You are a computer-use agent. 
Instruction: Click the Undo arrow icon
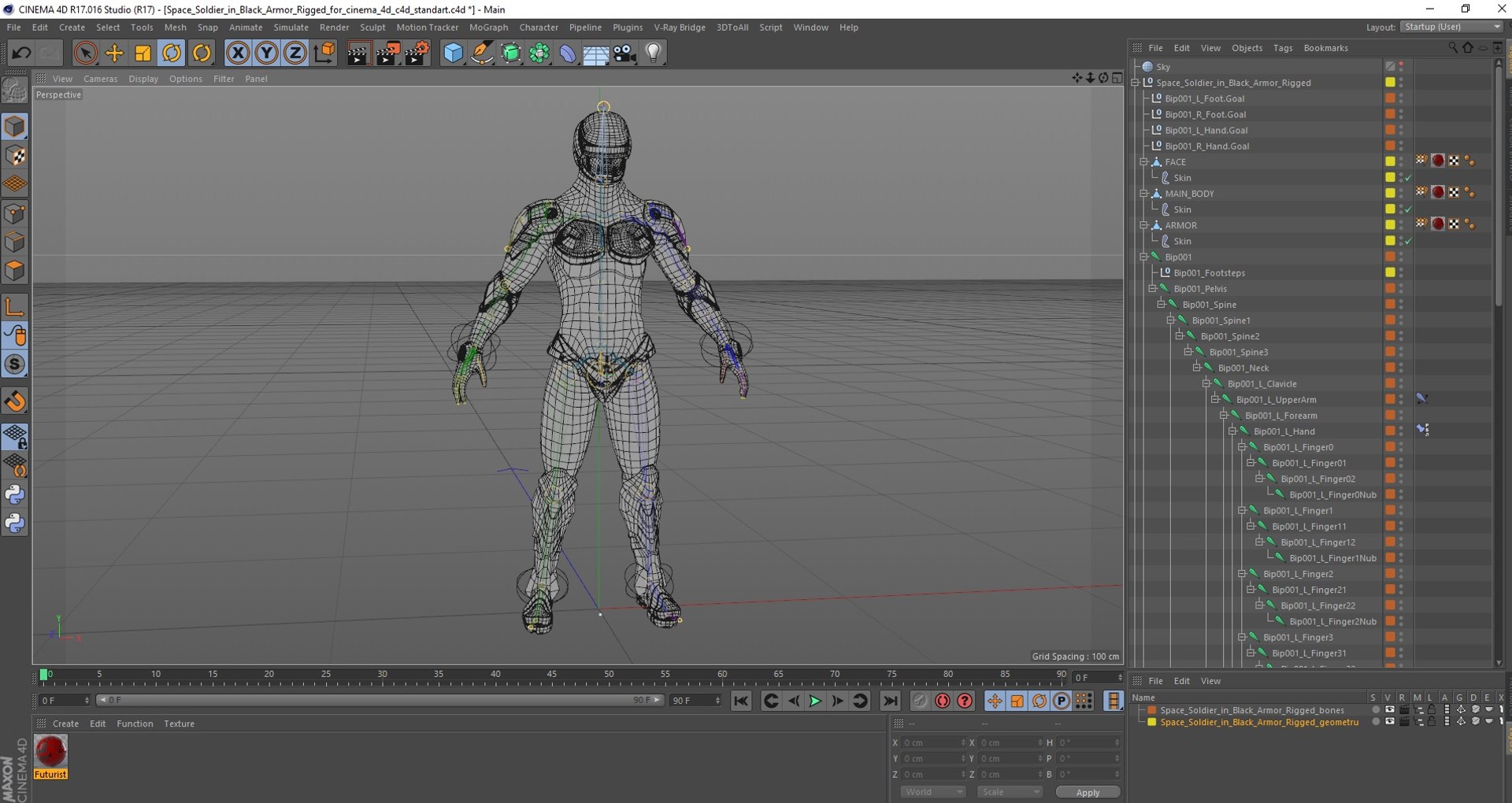click(x=21, y=53)
